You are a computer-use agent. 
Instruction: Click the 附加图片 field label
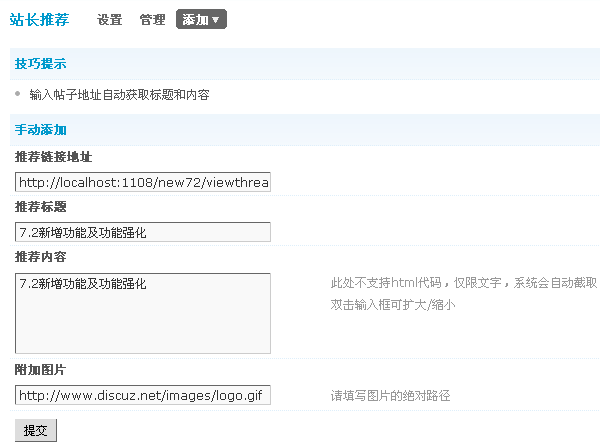coord(40,369)
